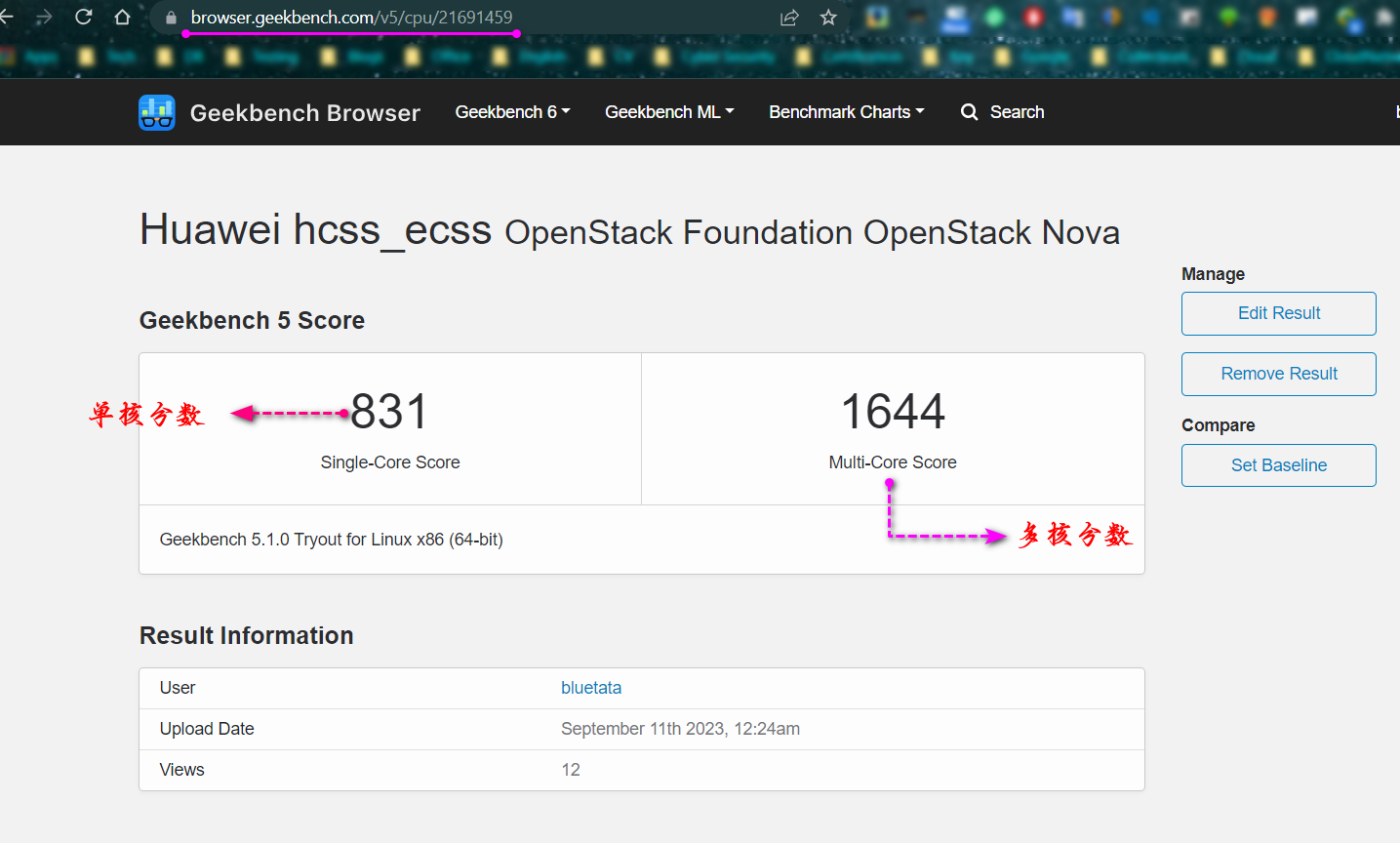Click the Compare sidebar heading
Image resolution: width=1400 pixels, height=843 pixels.
coord(1218,425)
